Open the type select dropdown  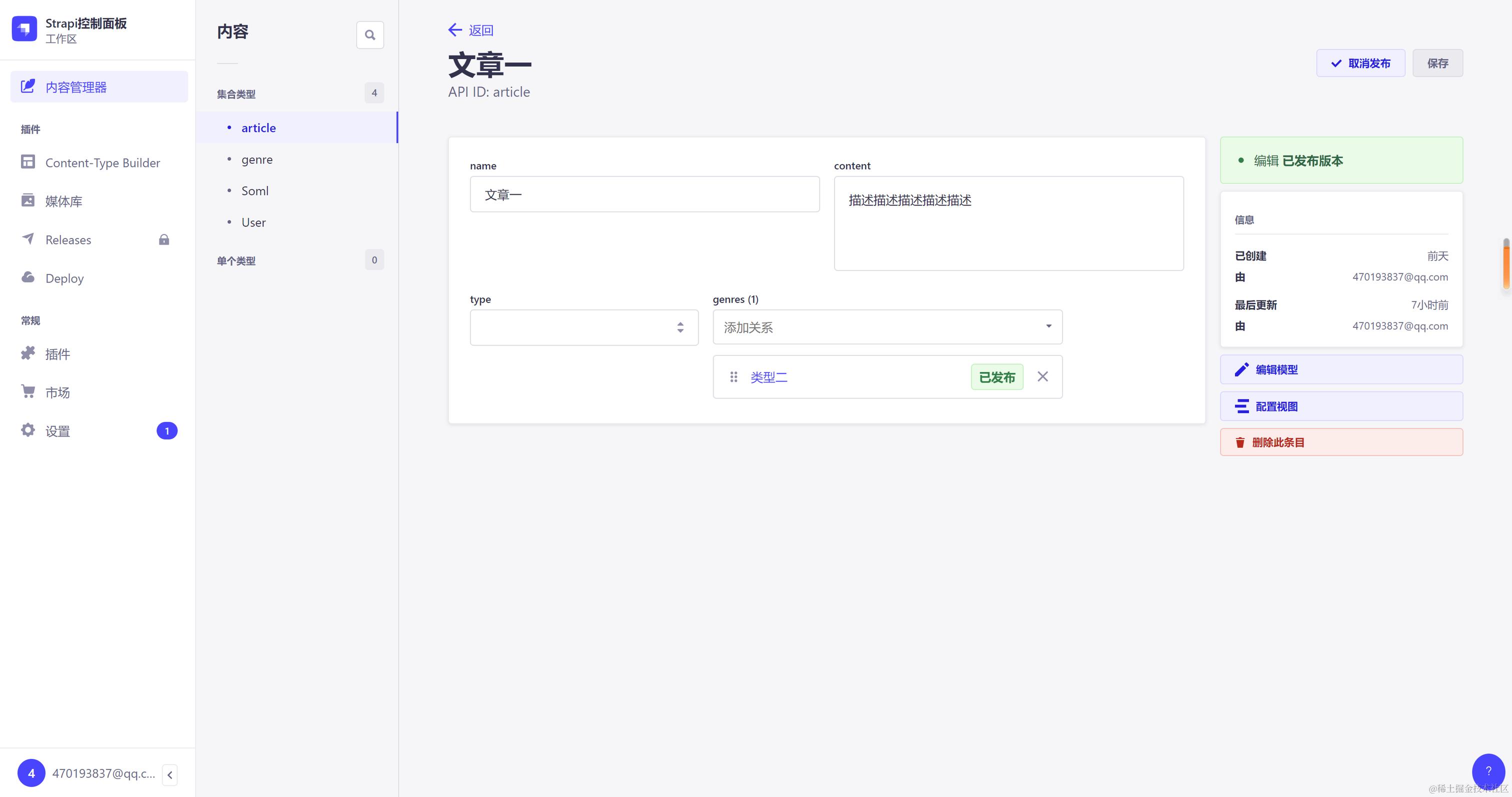coord(583,327)
